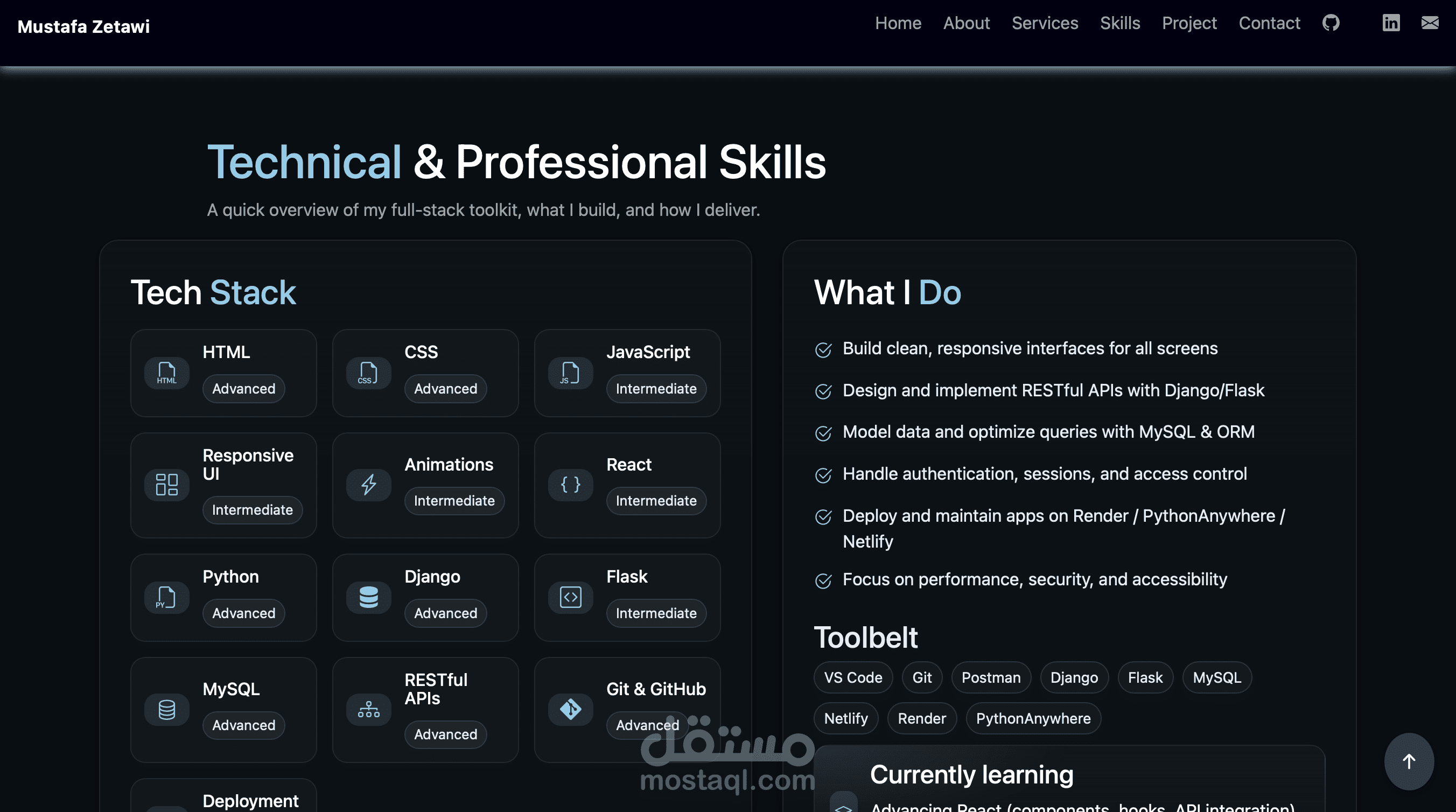Screen dimensions: 1456x812
Task: Click the Animations lightning bolt icon
Action: pyautogui.click(x=368, y=485)
